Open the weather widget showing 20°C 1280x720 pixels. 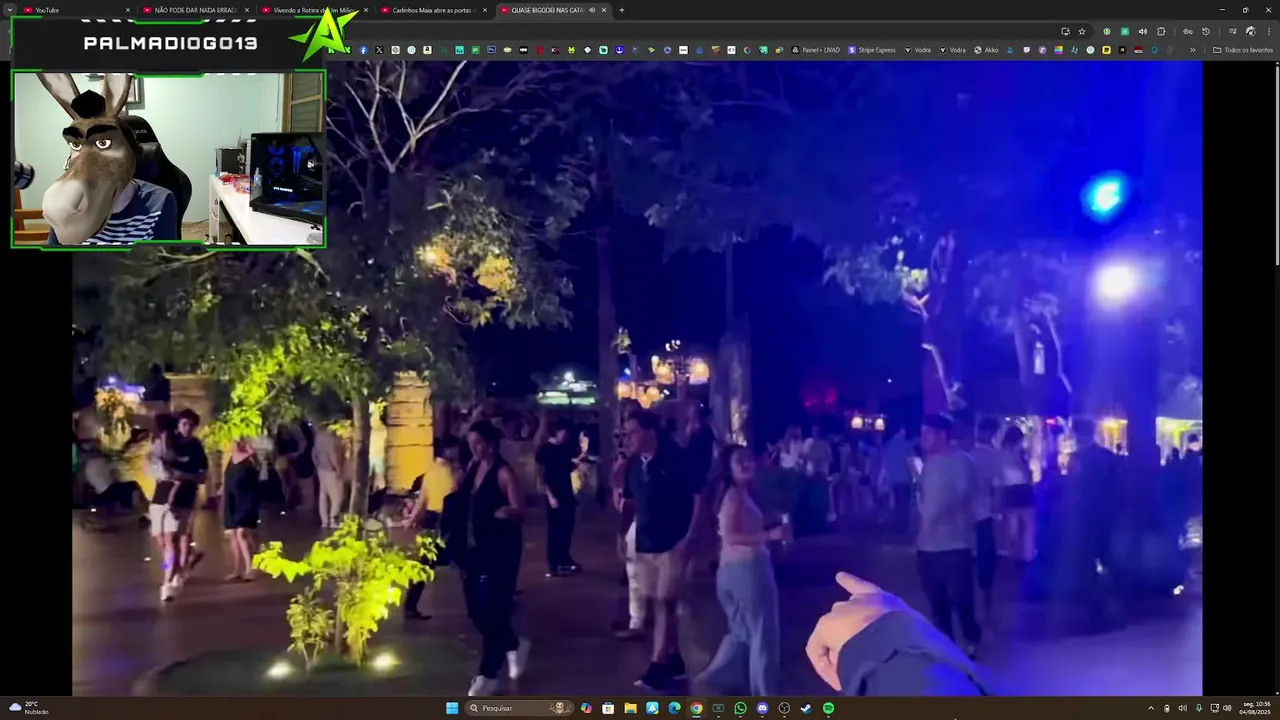coord(28,708)
